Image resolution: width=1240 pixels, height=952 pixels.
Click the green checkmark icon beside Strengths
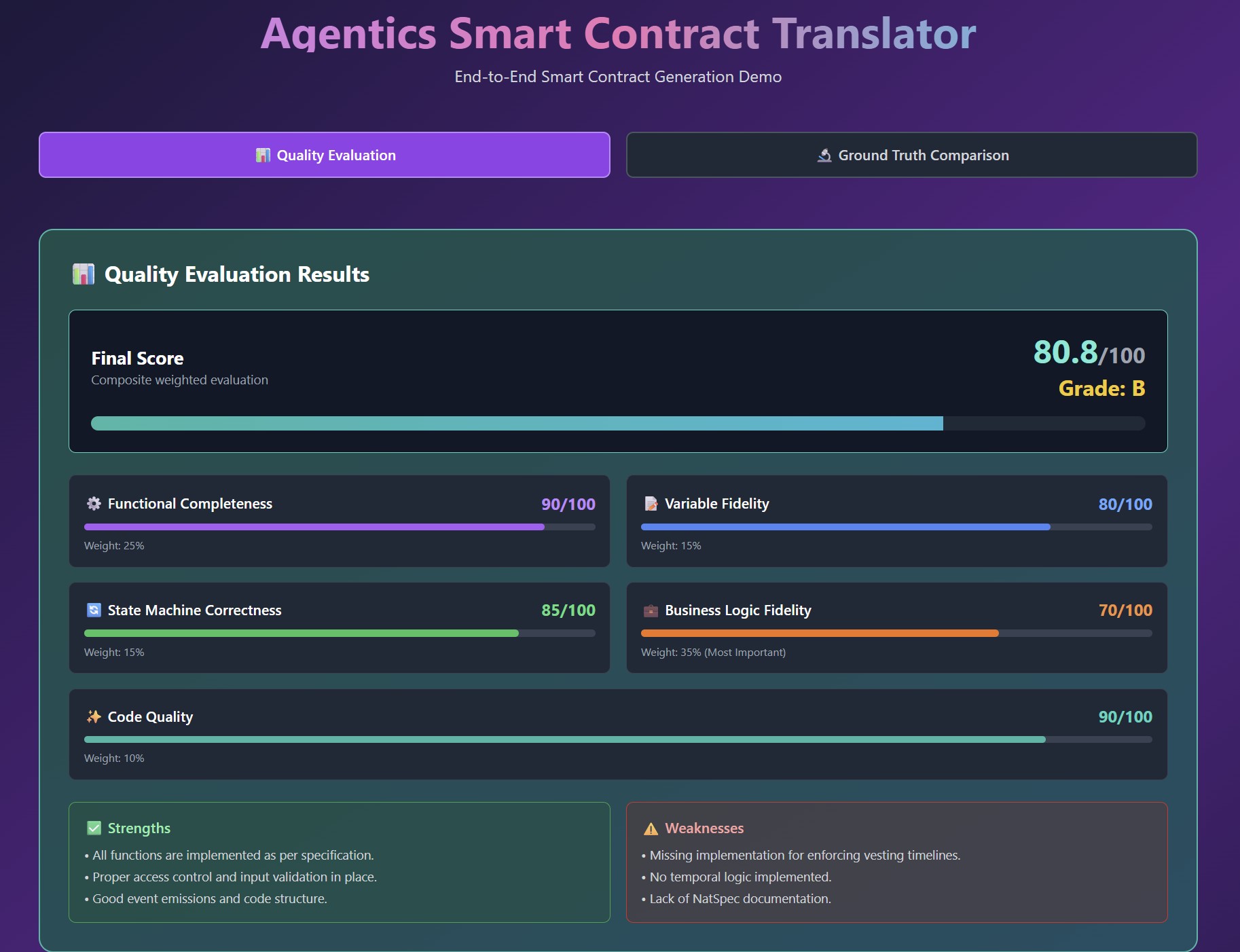coord(94,828)
